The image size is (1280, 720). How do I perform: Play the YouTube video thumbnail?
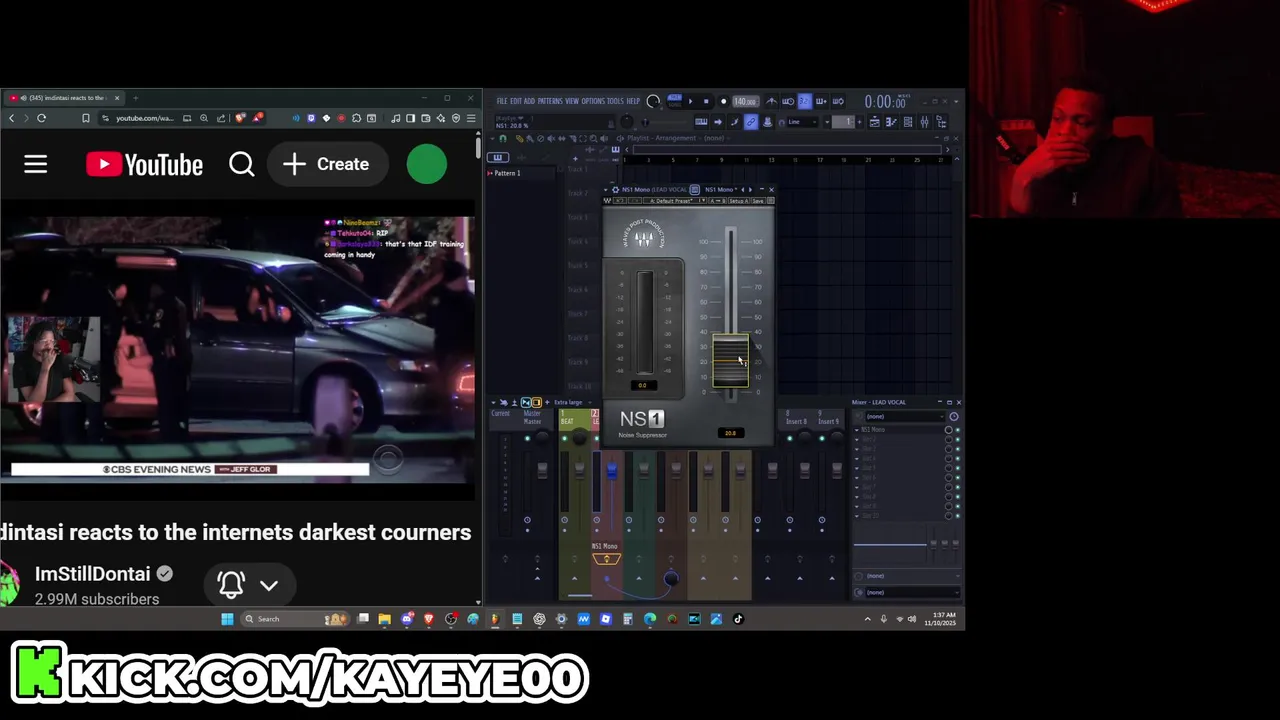(238, 350)
